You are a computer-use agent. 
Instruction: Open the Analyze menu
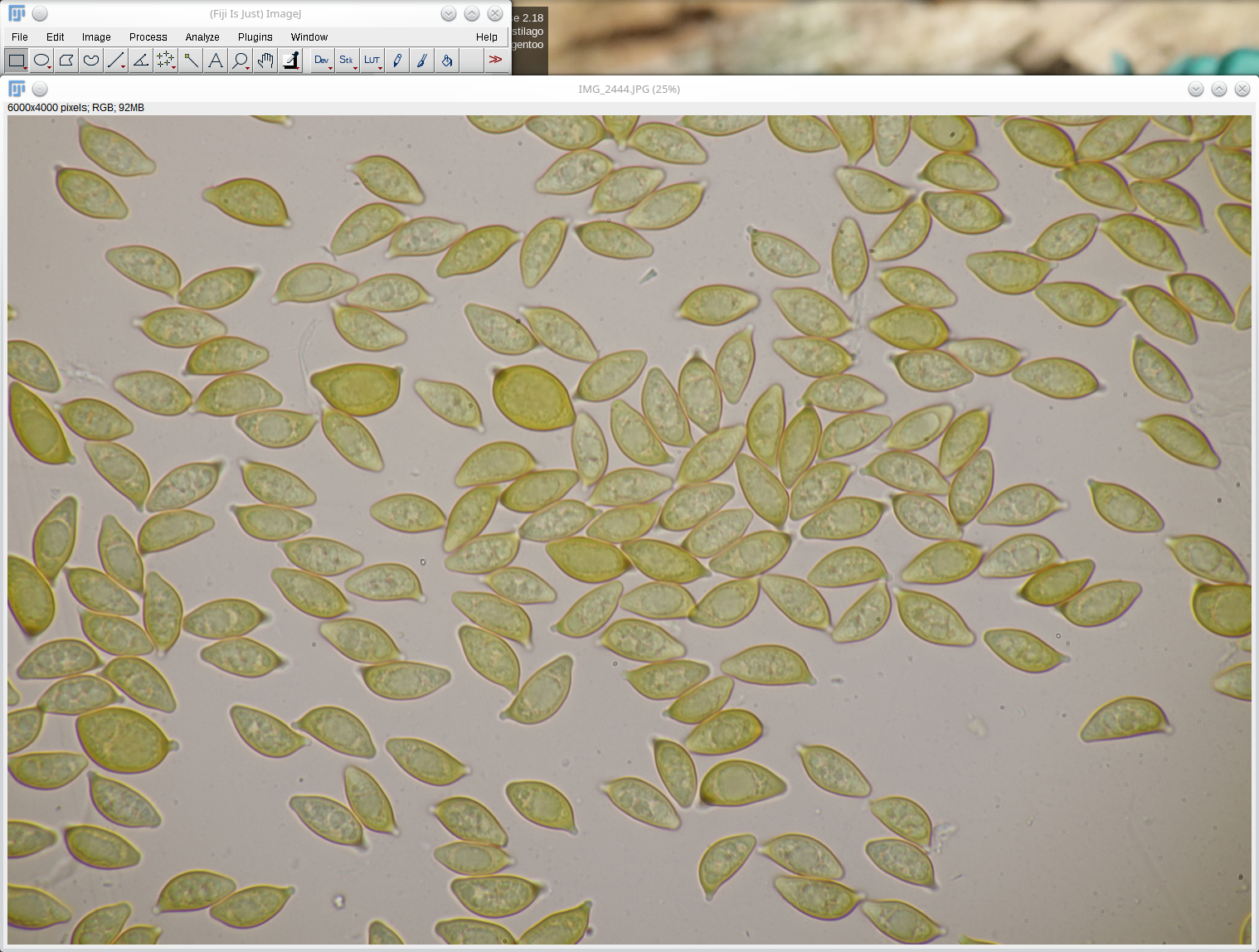[x=202, y=37]
